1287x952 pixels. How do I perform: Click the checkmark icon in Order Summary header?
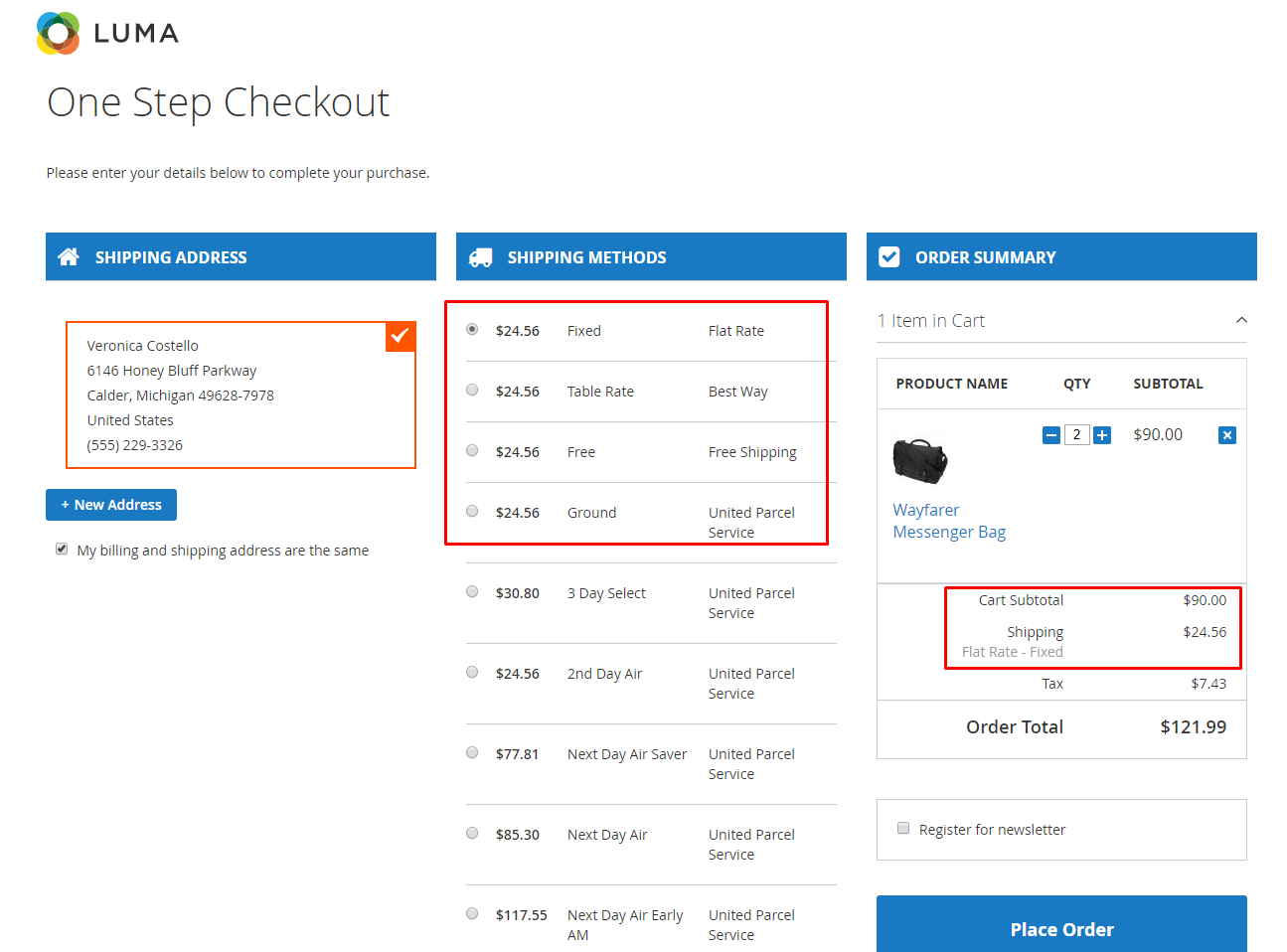coord(889,257)
